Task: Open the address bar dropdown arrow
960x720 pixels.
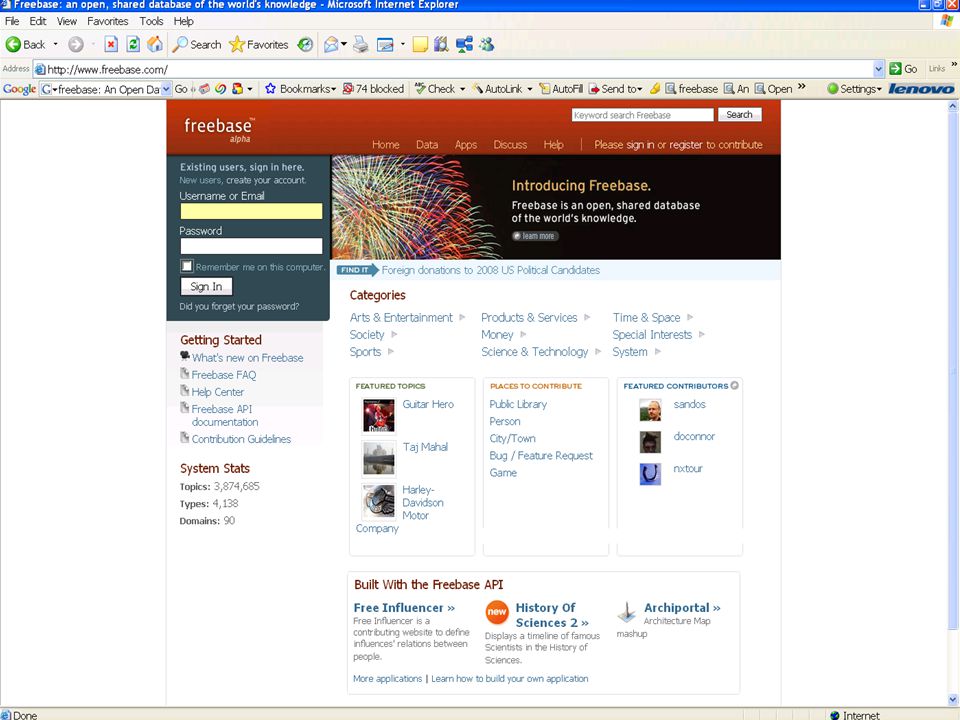Action: 879,69
